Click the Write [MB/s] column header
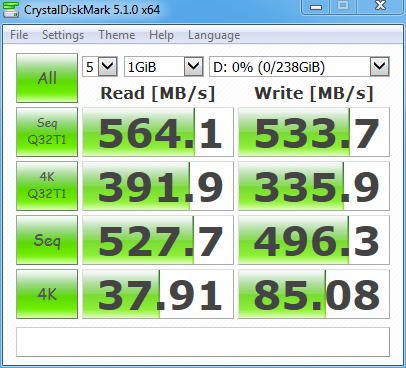 pyautogui.click(x=314, y=93)
